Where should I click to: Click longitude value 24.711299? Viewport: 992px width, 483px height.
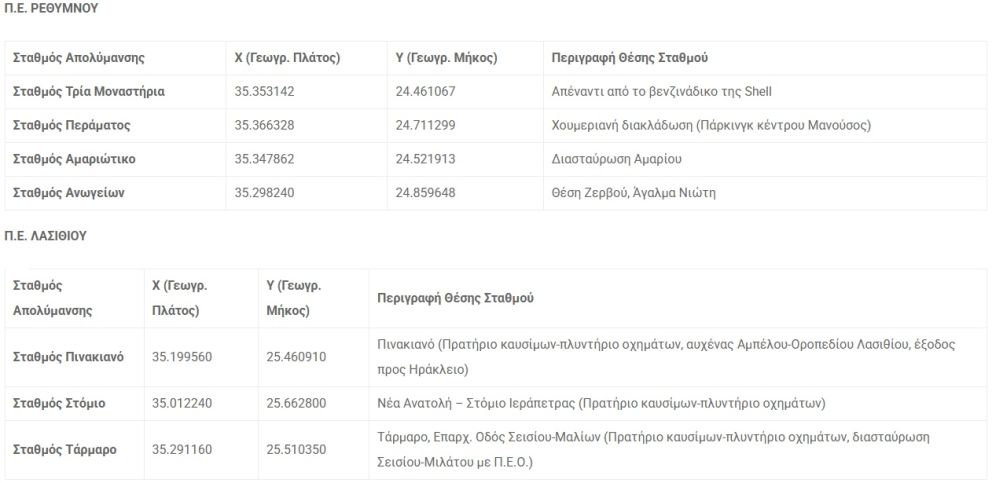pyautogui.click(x=425, y=126)
